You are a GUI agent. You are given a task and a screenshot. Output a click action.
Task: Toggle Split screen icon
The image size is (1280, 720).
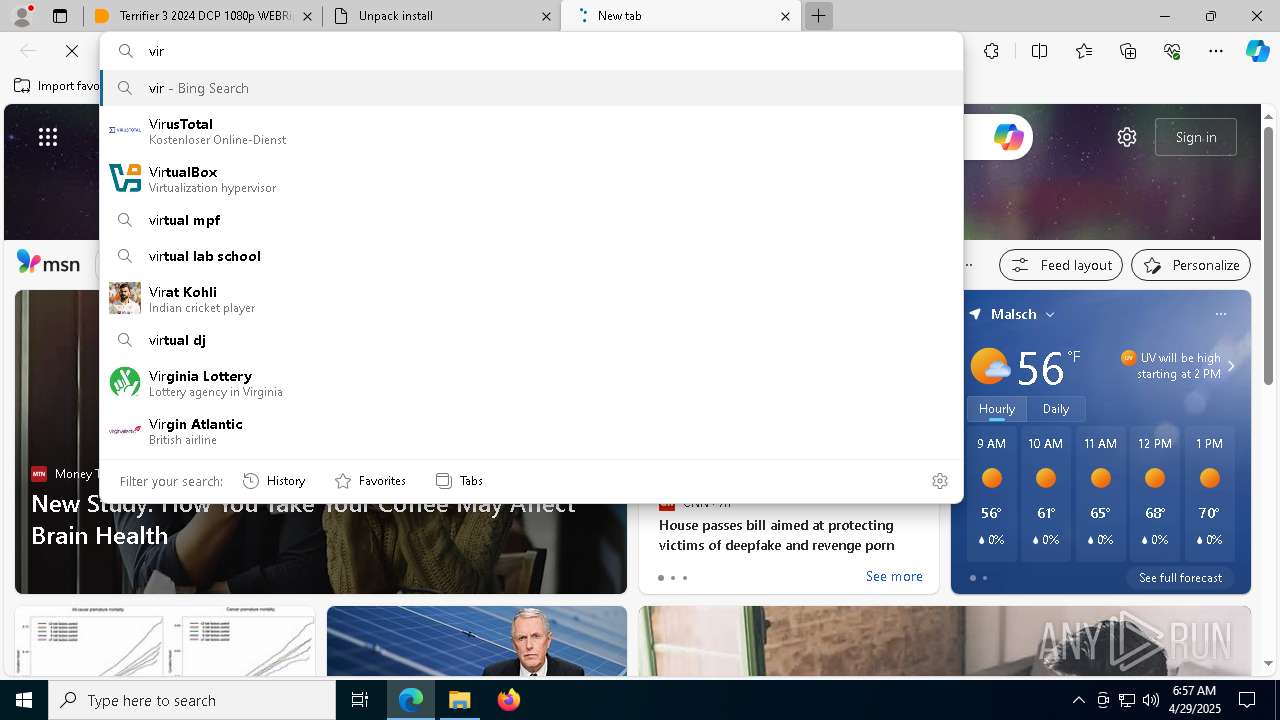[1039, 51]
